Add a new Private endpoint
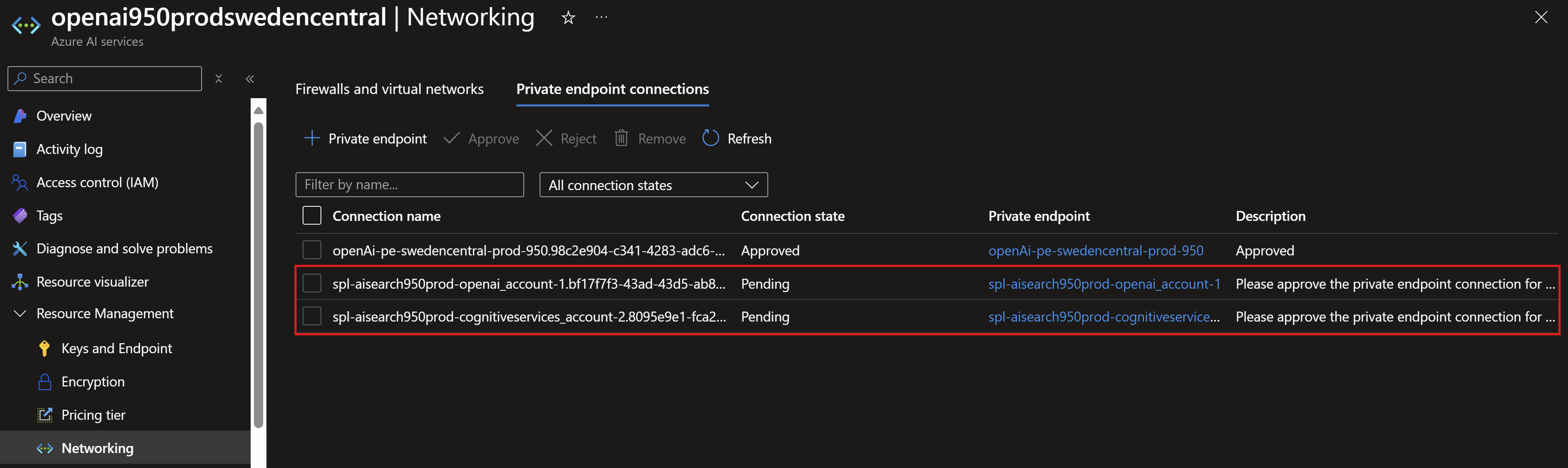Screen dimensions: 1568x468 [x=366, y=139]
